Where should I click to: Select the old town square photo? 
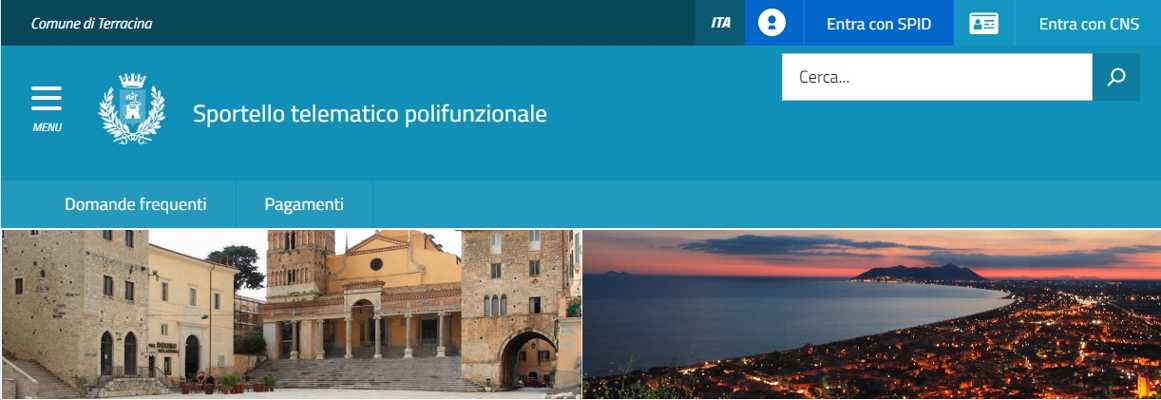(x=292, y=314)
